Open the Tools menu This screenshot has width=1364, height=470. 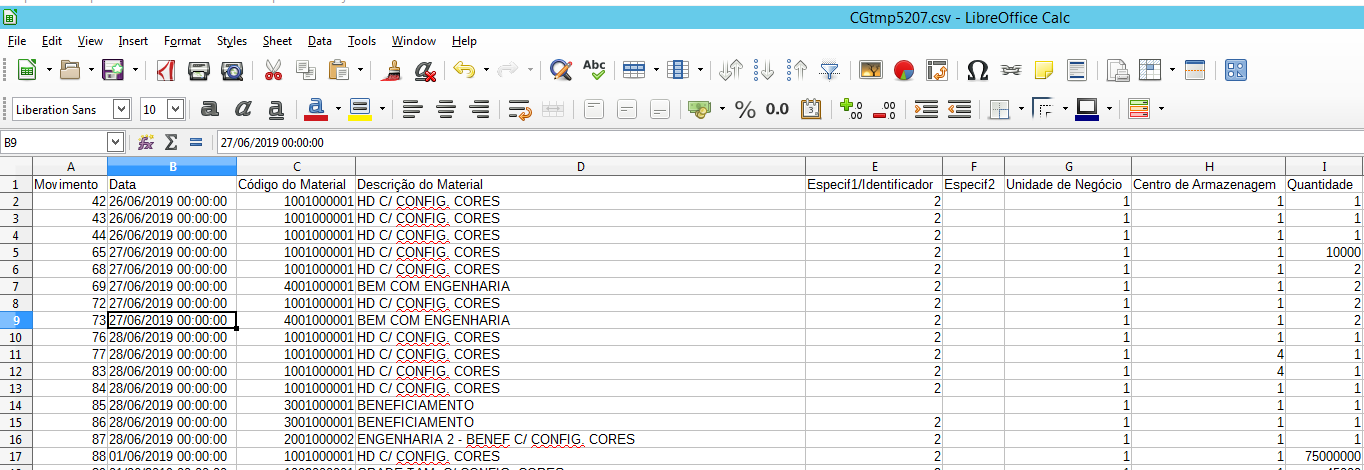362,41
